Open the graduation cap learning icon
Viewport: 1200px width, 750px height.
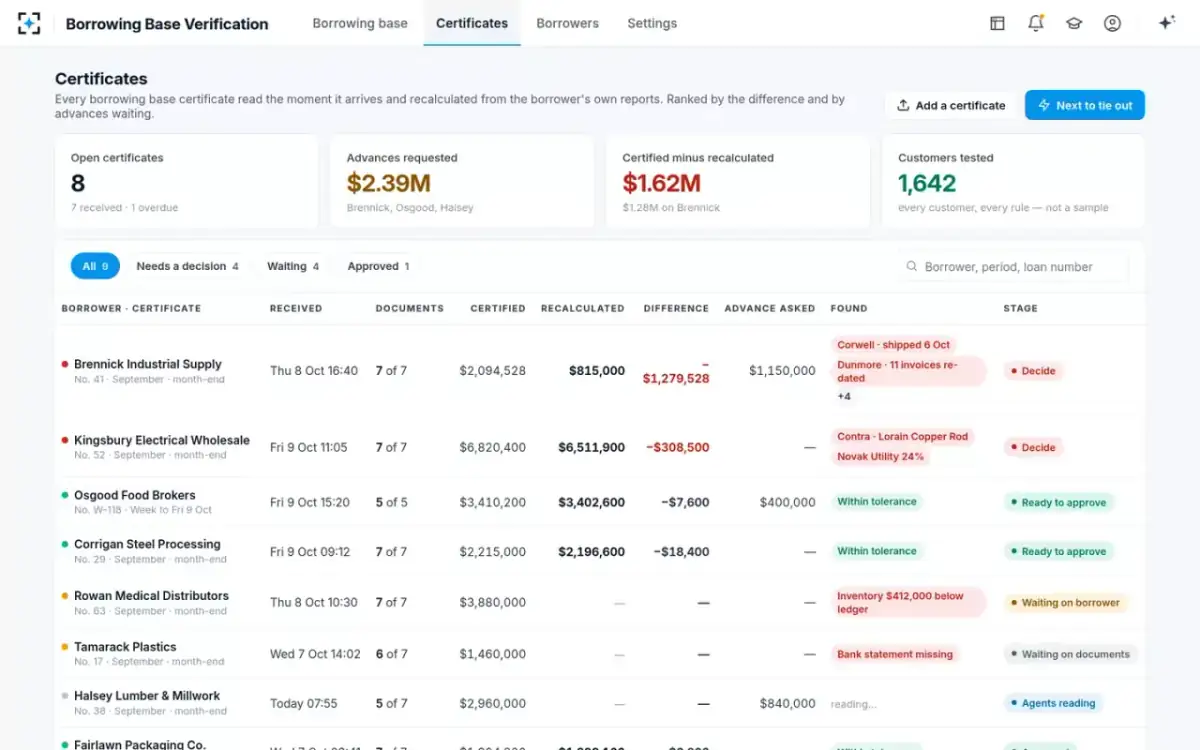[1074, 23]
